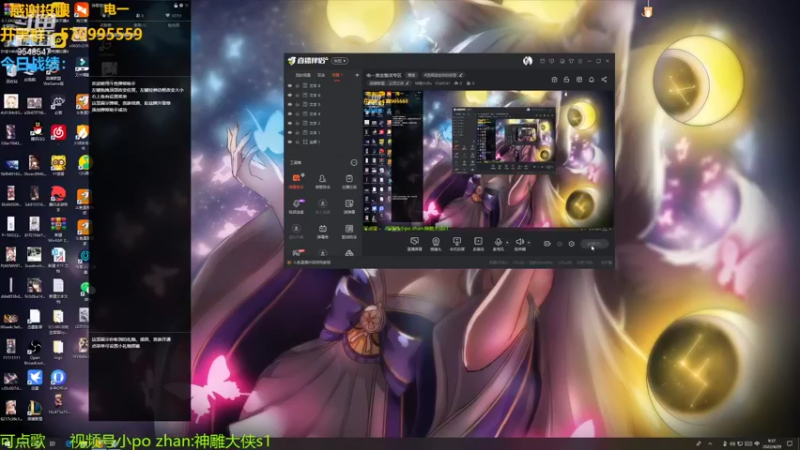800x450 pixels.
Task: Click the start streaming button
Action: [594, 244]
